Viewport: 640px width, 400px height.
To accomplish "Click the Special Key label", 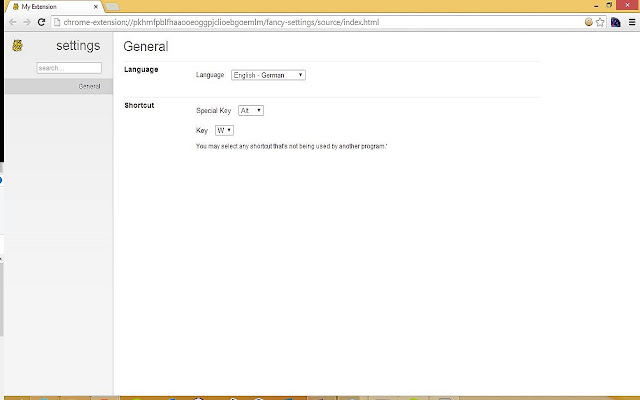I will [213, 111].
